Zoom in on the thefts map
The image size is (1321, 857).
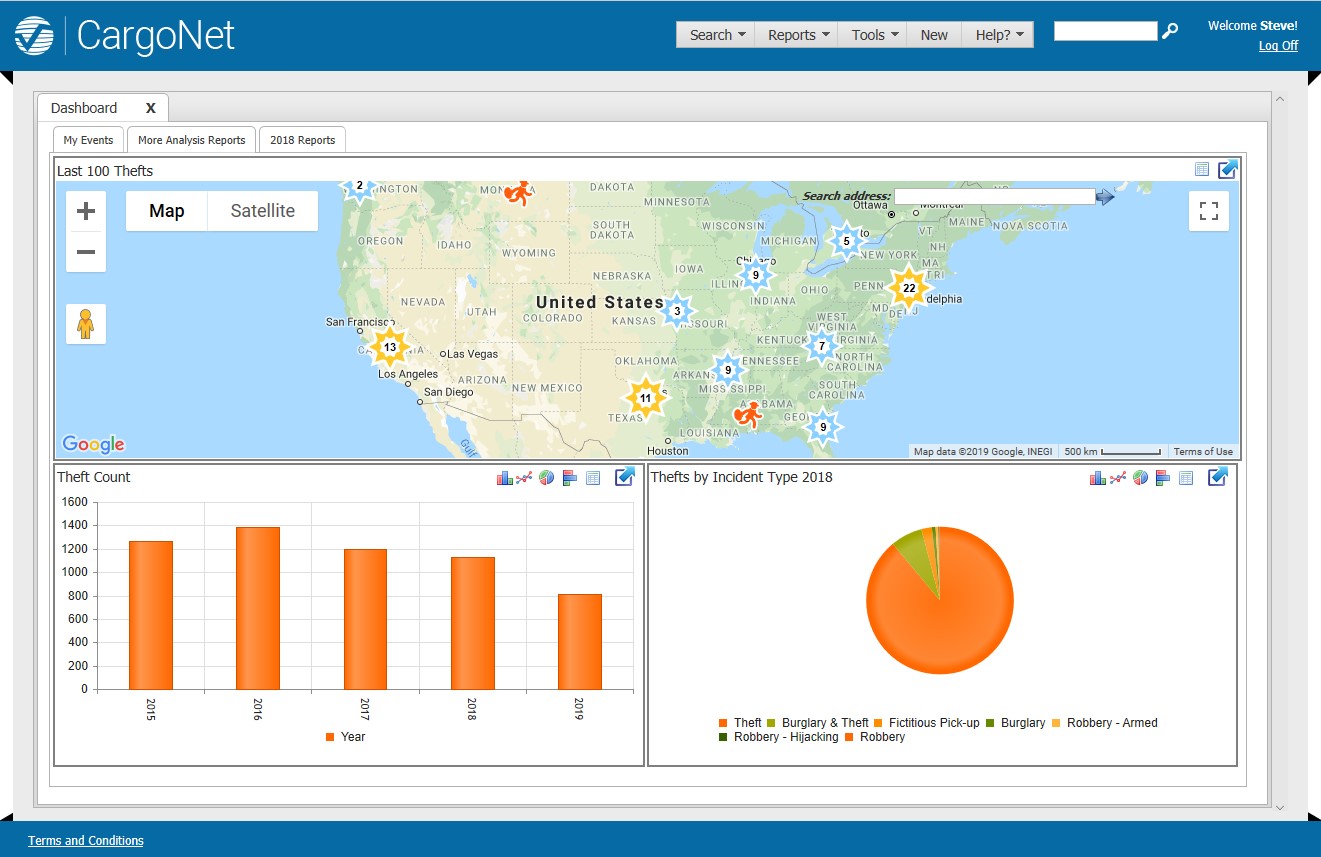pos(86,211)
